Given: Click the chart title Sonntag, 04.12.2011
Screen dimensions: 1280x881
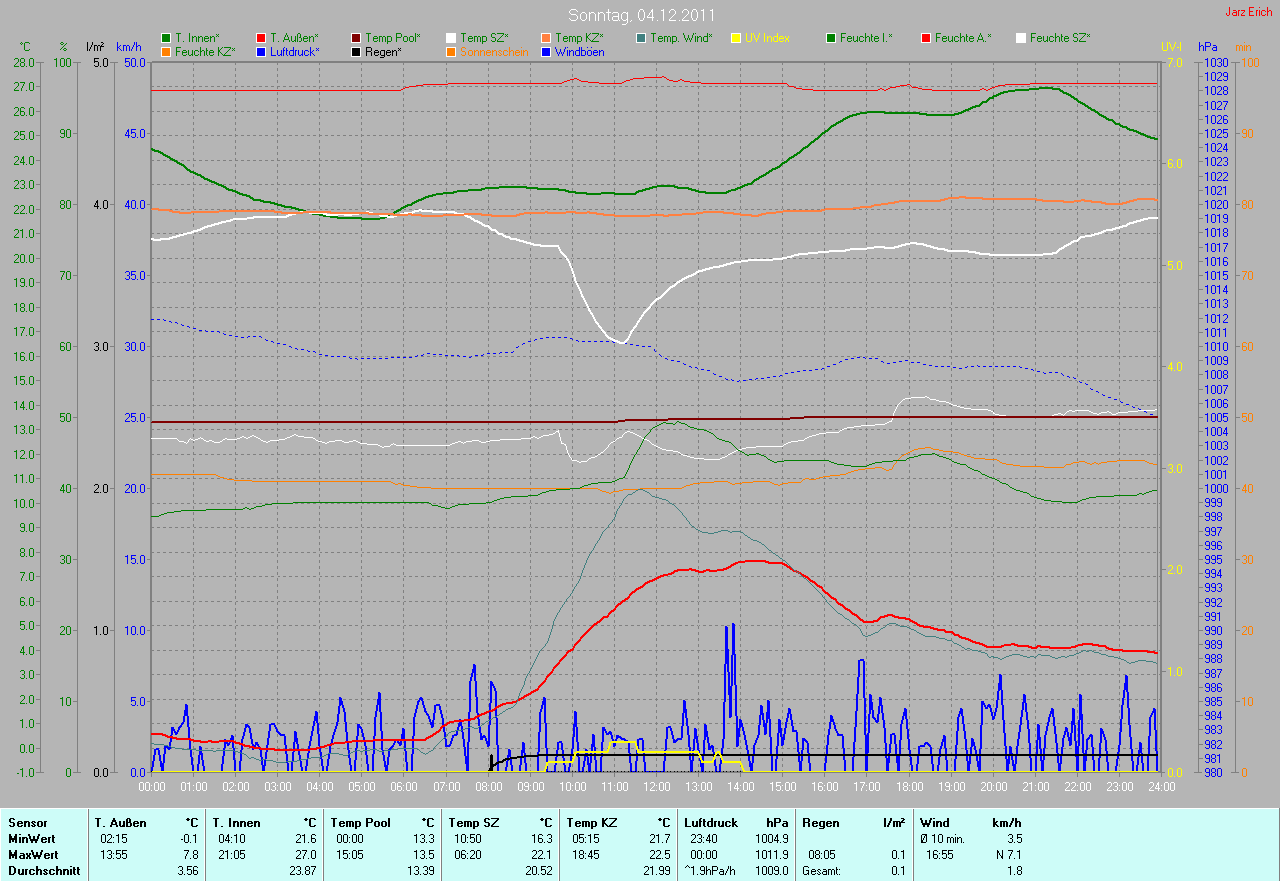Looking at the screenshot, I should [640, 15].
